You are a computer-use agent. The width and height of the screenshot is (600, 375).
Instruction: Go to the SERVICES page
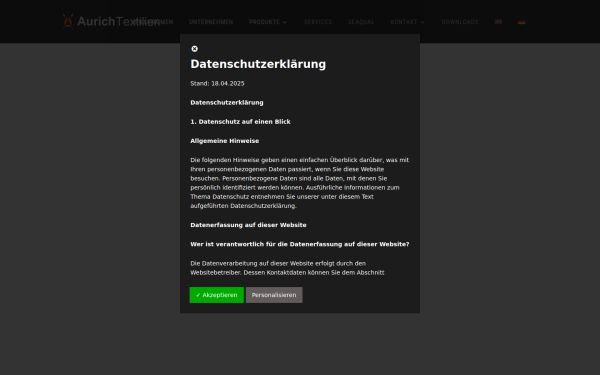point(318,22)
